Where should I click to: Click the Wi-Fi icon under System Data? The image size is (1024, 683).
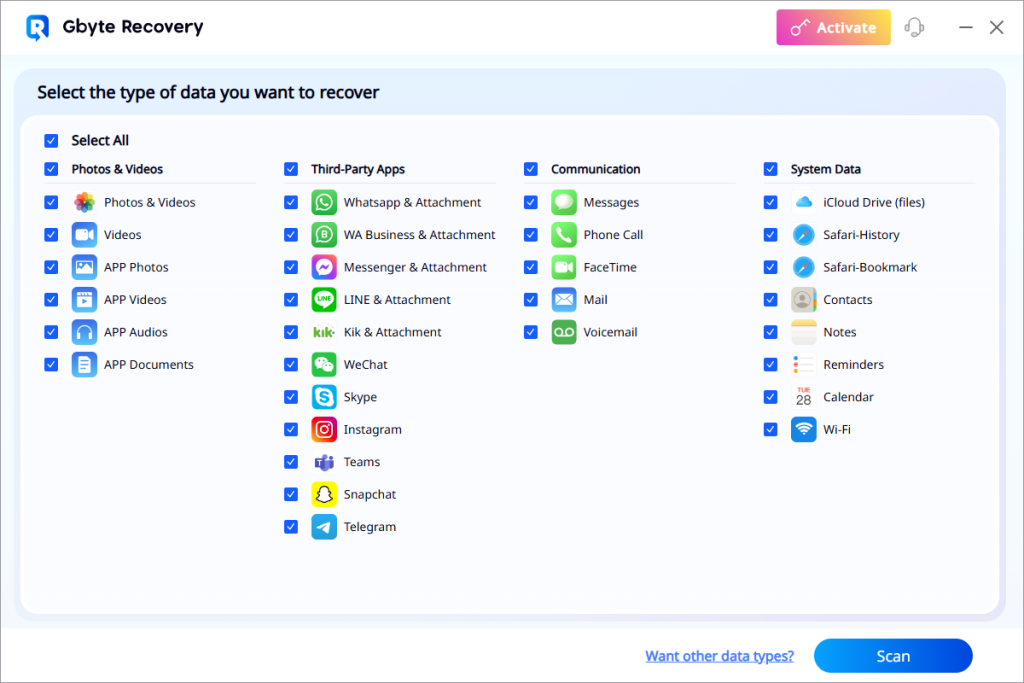[x=803, y=429]
